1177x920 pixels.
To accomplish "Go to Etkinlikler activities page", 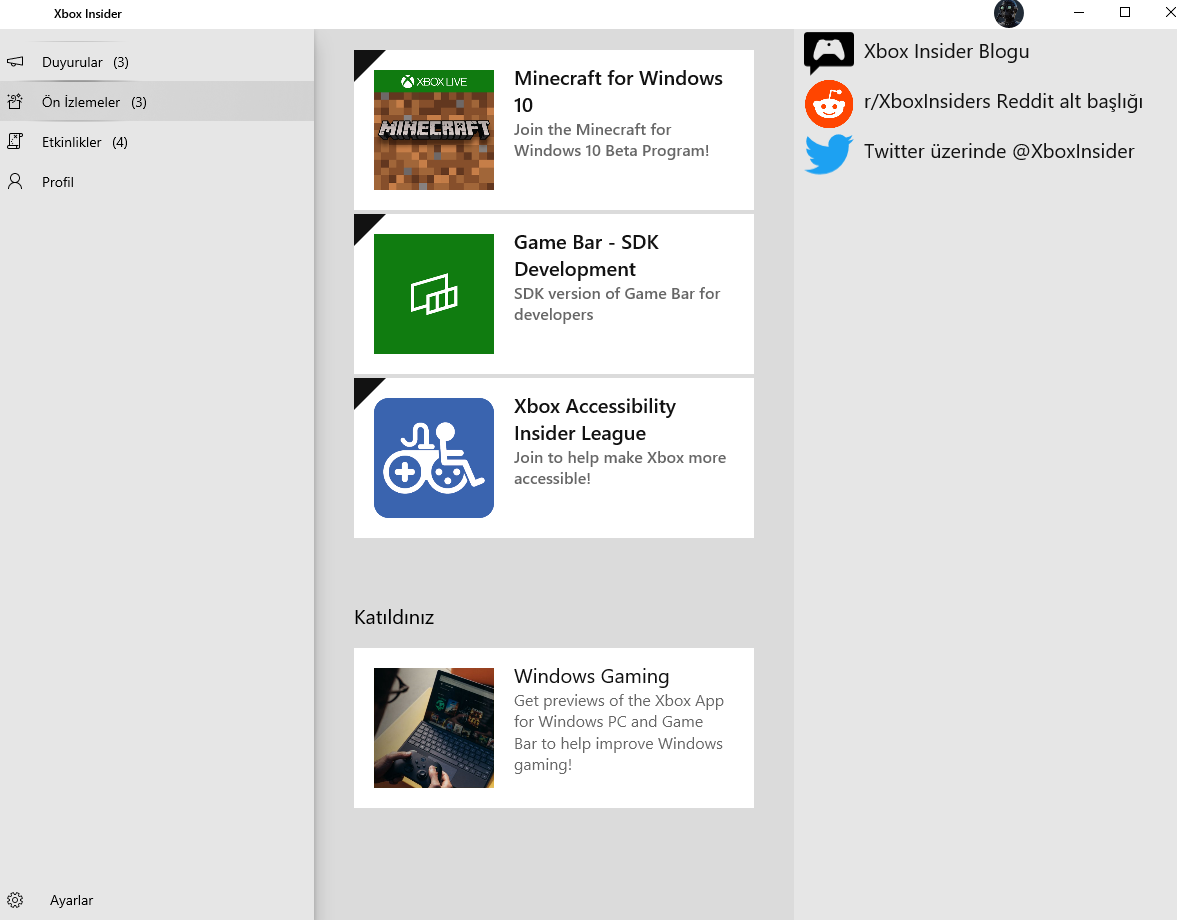I will point(157,142).
